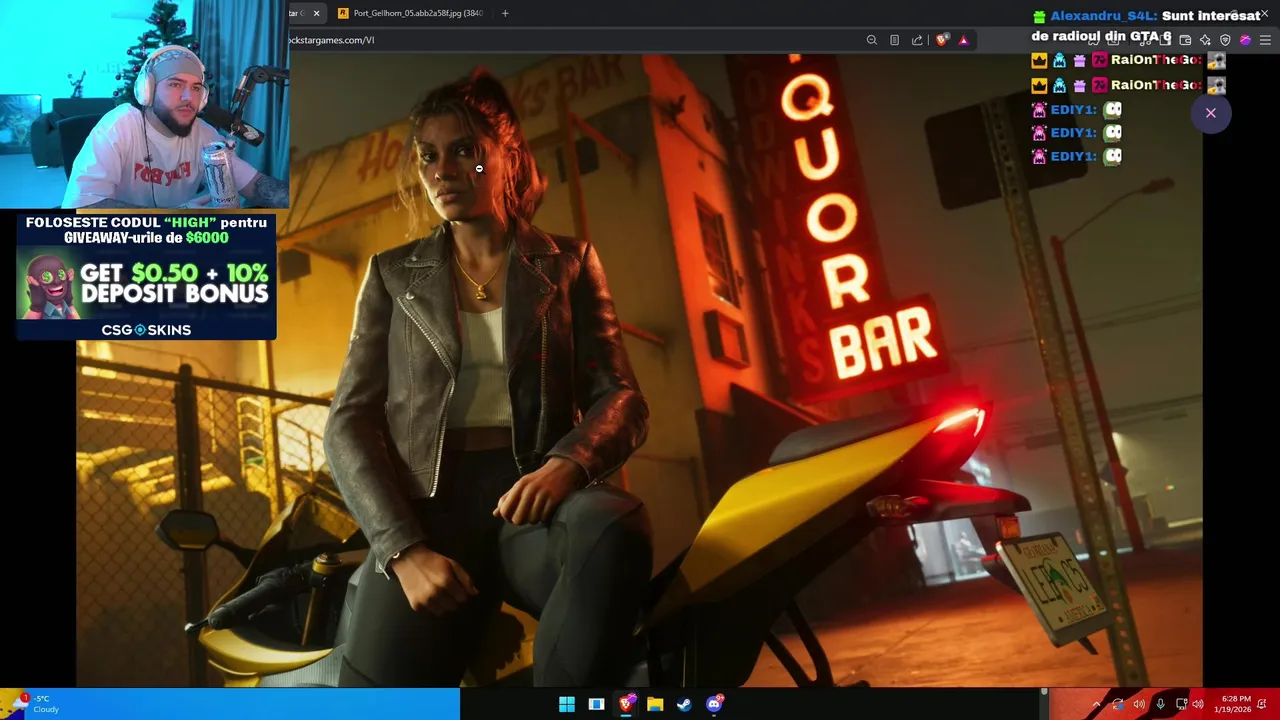Switch to the Port_Gellhorn_05 jpg tab
Screen dimensions: 1280x720
click(410, 13)
